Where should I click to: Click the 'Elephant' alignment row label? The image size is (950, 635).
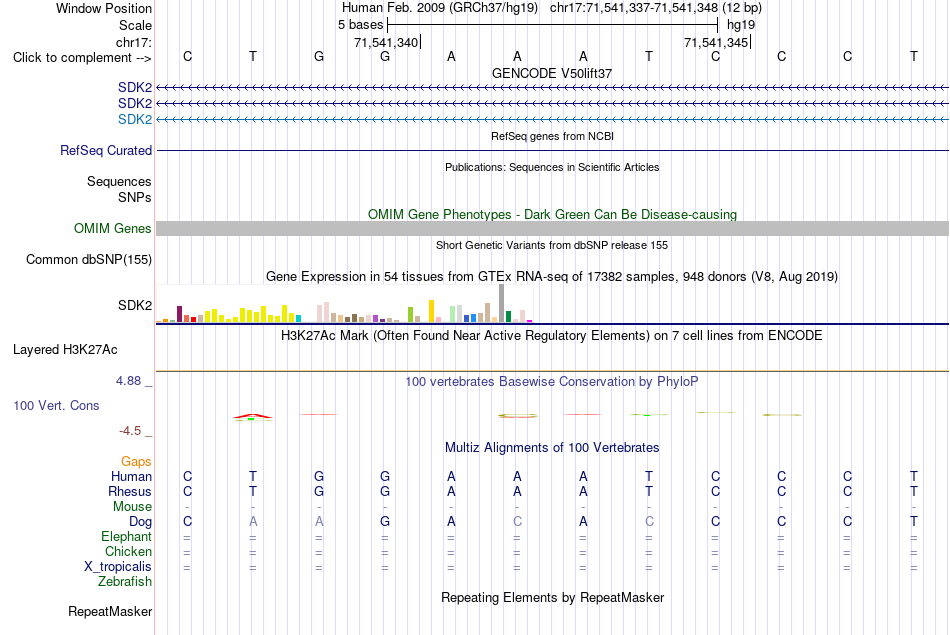[127, 537]
